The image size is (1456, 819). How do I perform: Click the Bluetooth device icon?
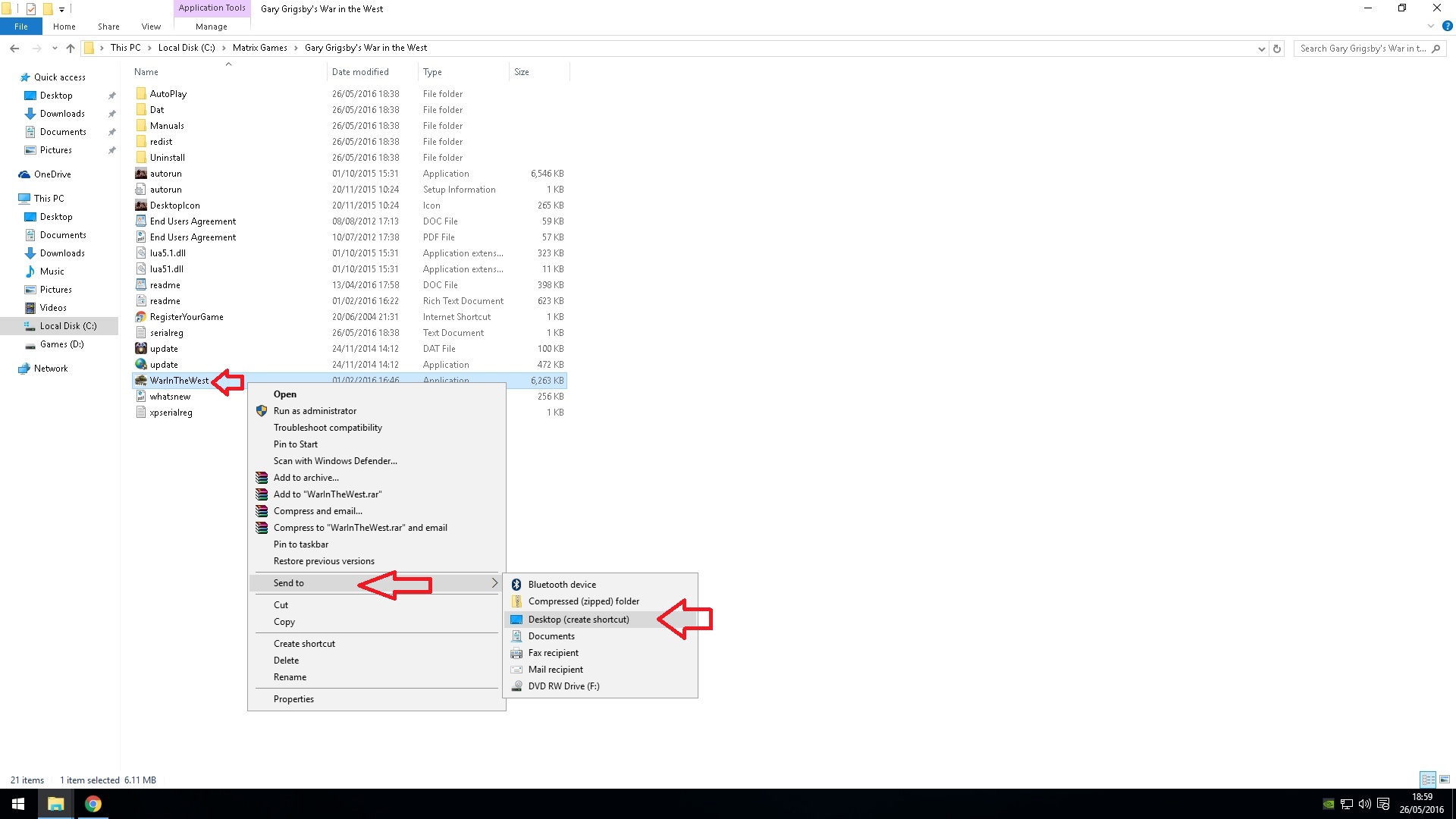[x=516, y=585]
